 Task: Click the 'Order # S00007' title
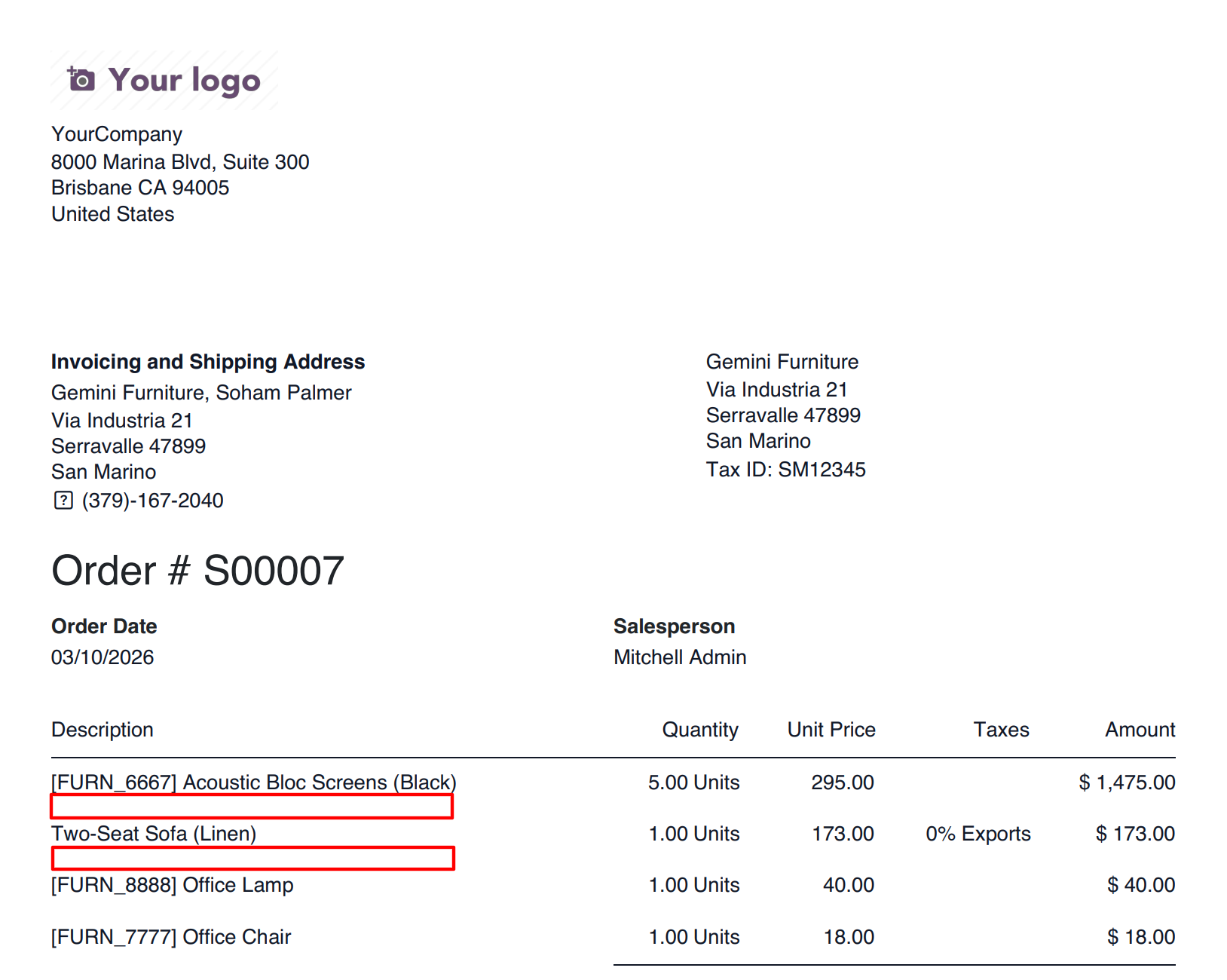pos(198,571)
